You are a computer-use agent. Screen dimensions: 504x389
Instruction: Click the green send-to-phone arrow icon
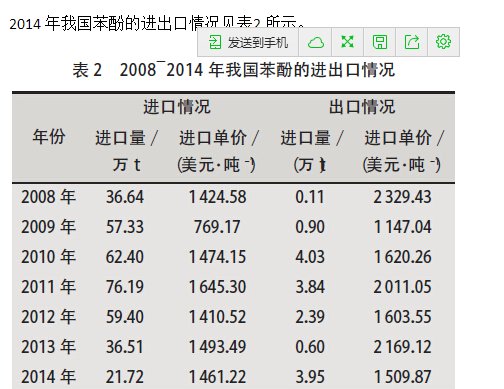215,42
